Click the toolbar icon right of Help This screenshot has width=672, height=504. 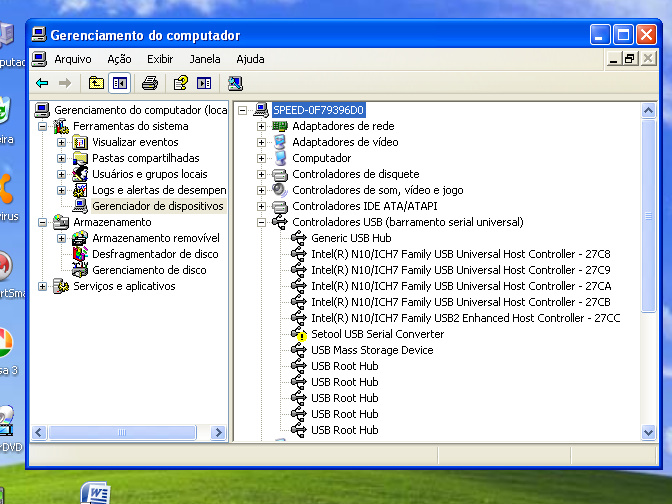(204, 83)
